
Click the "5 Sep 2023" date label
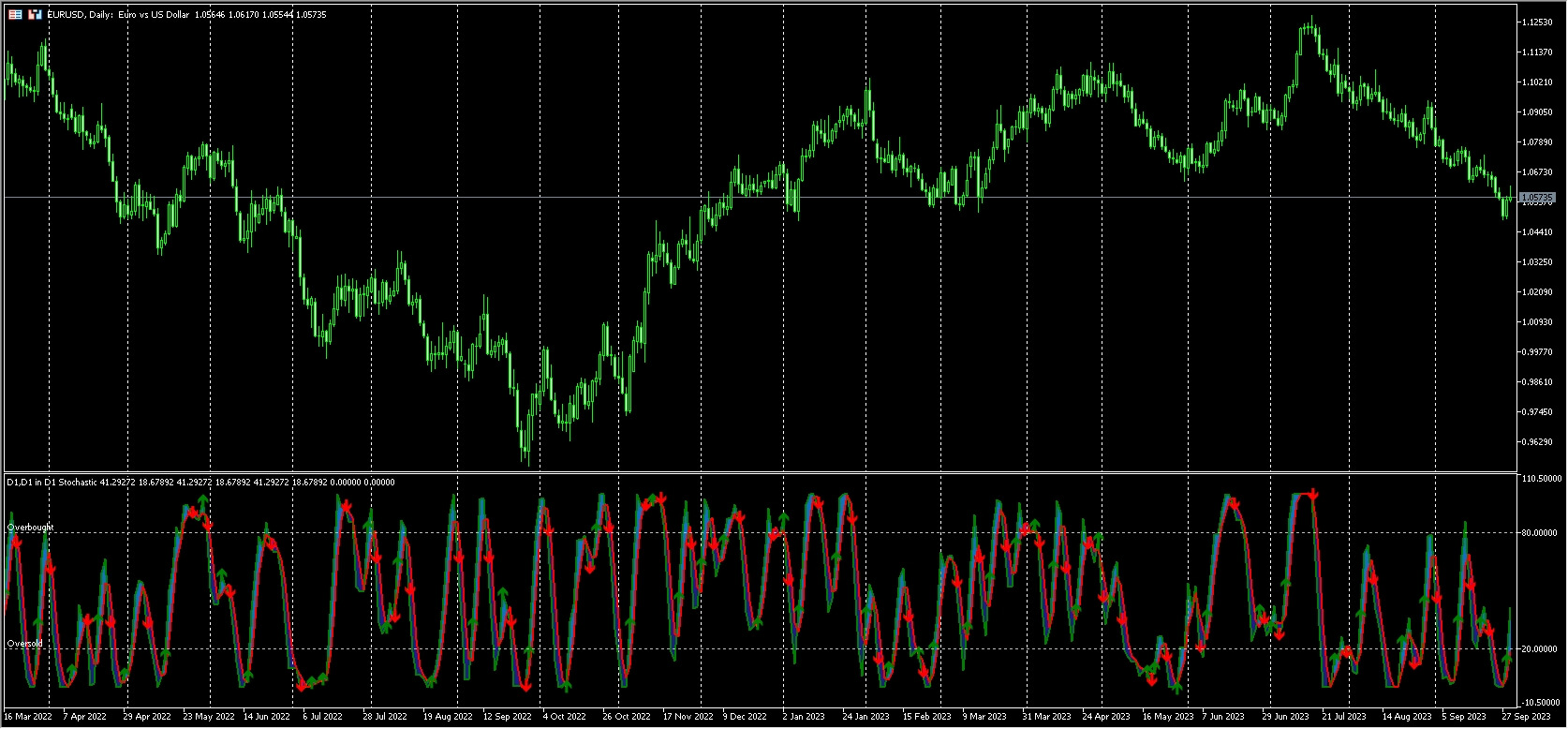[x=1464, y=717]
